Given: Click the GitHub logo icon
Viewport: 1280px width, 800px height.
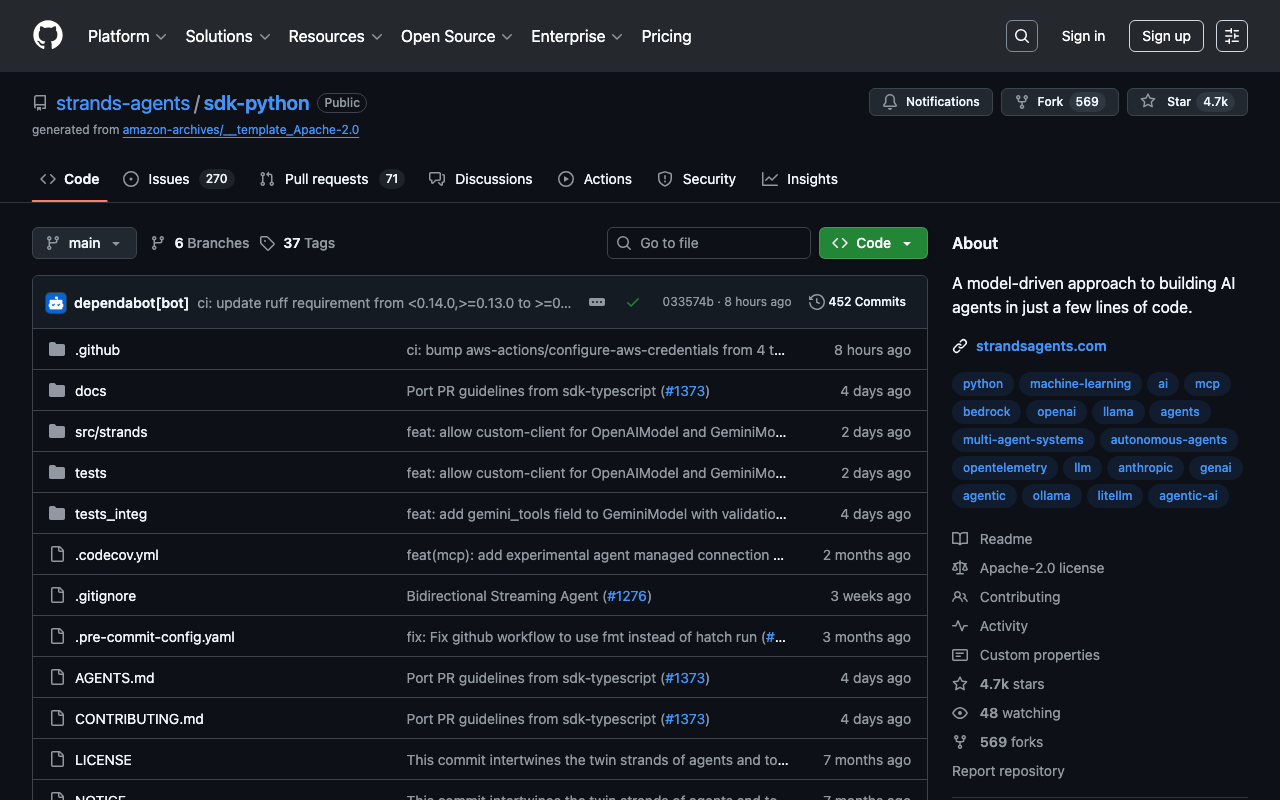Looking at the screenshot, I should (48, 36).
